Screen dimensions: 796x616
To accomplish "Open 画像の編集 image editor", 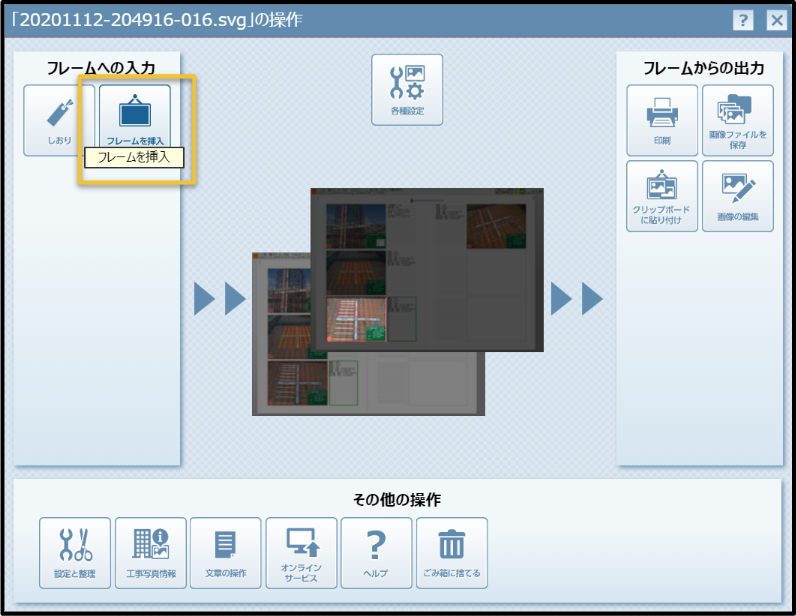I will (x=738, y=195).
